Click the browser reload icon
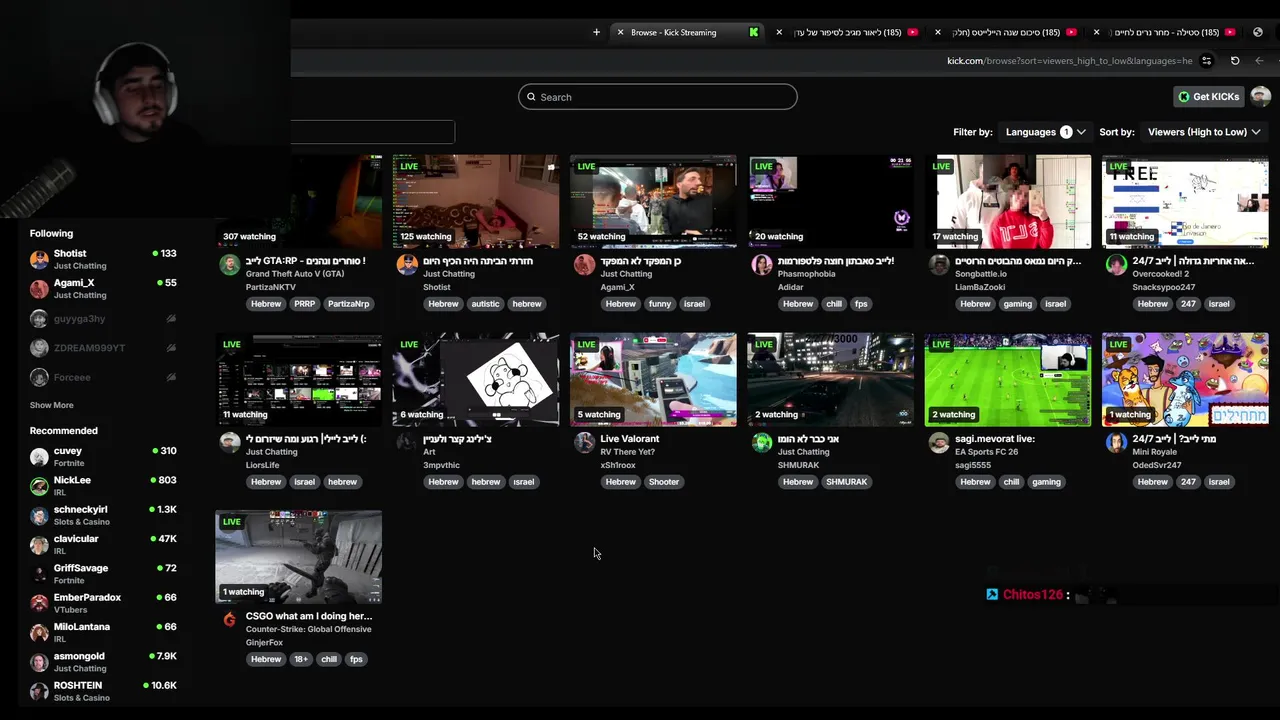This screenshot has height=720, width=1280. click(1235, 61)
